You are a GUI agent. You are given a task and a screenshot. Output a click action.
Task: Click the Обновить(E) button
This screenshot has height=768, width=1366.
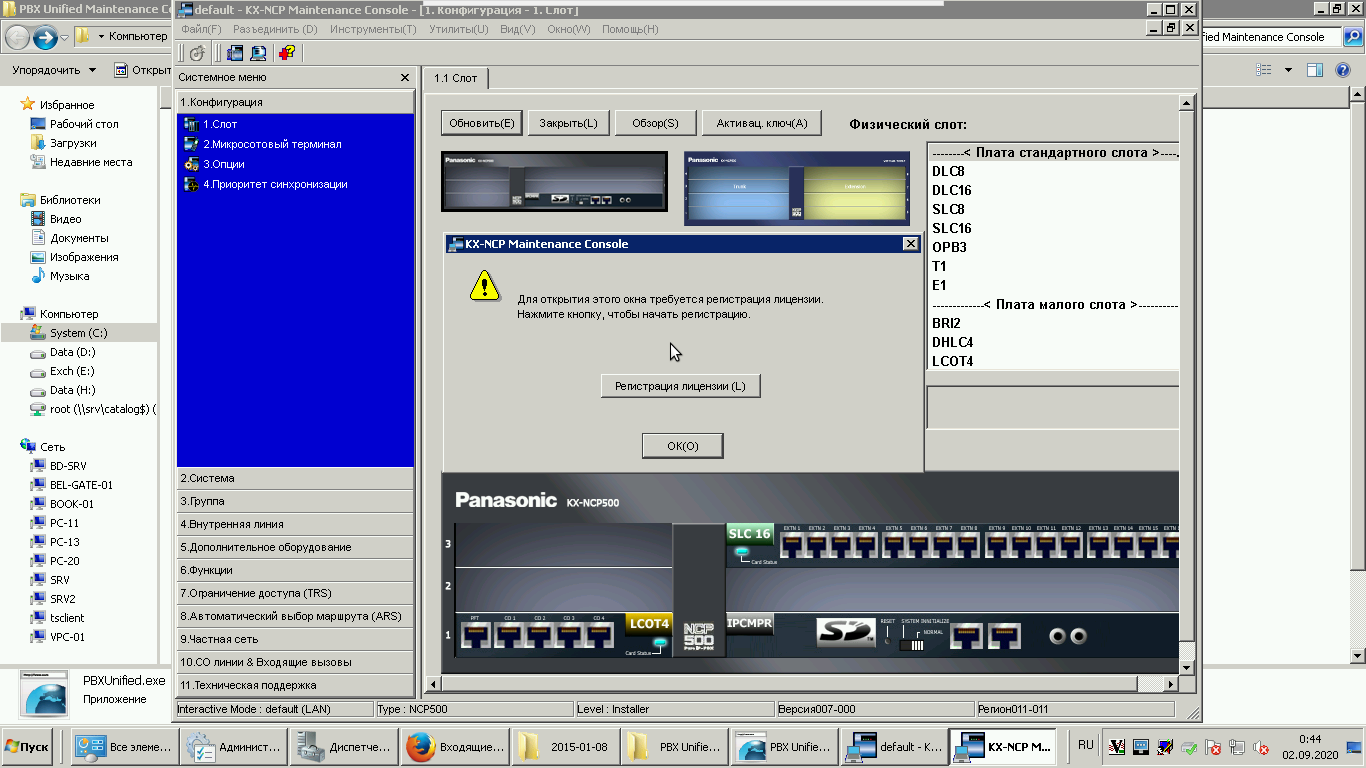point(482,123)
